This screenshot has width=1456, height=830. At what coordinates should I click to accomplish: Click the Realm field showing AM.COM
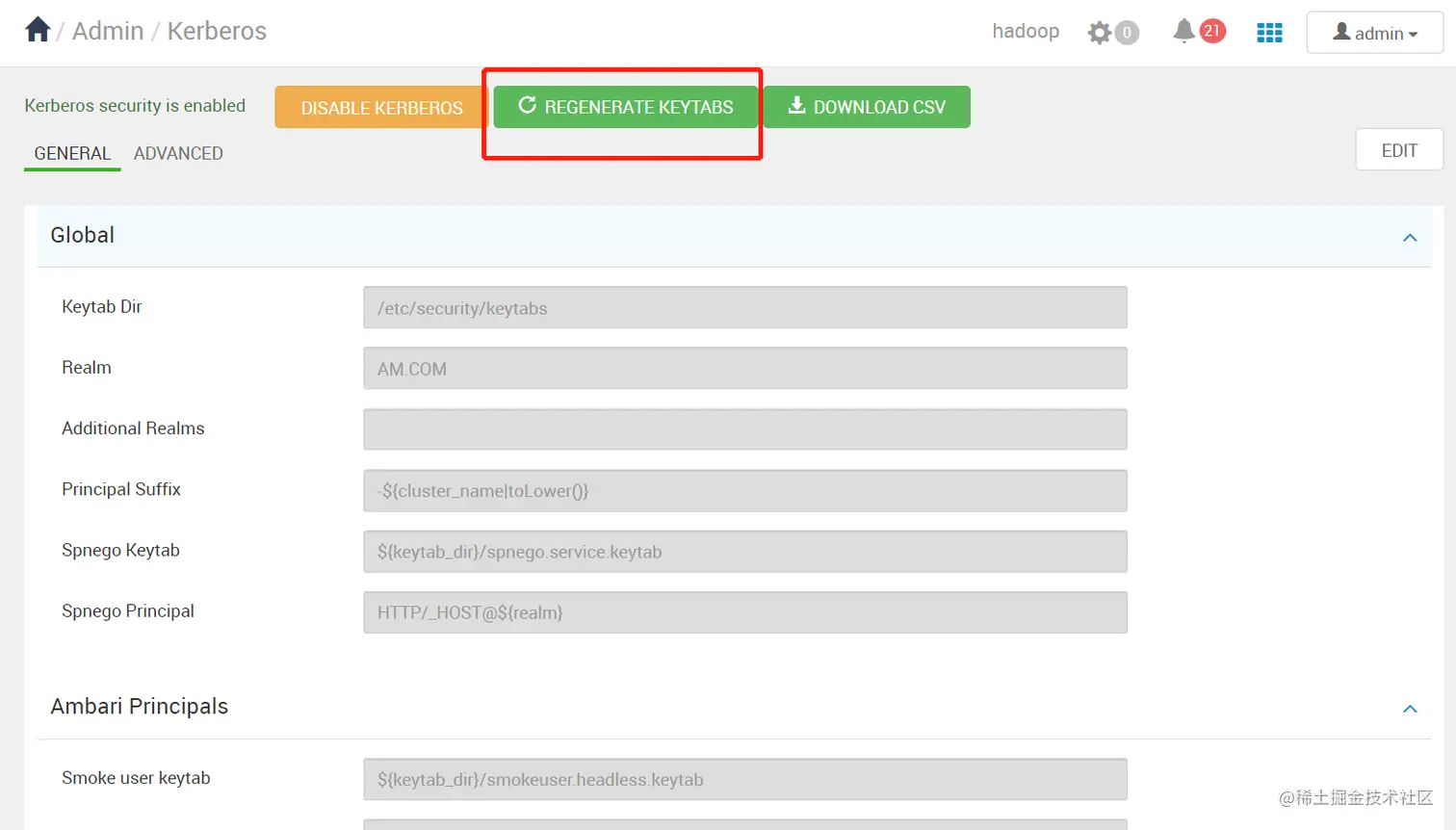745,368
